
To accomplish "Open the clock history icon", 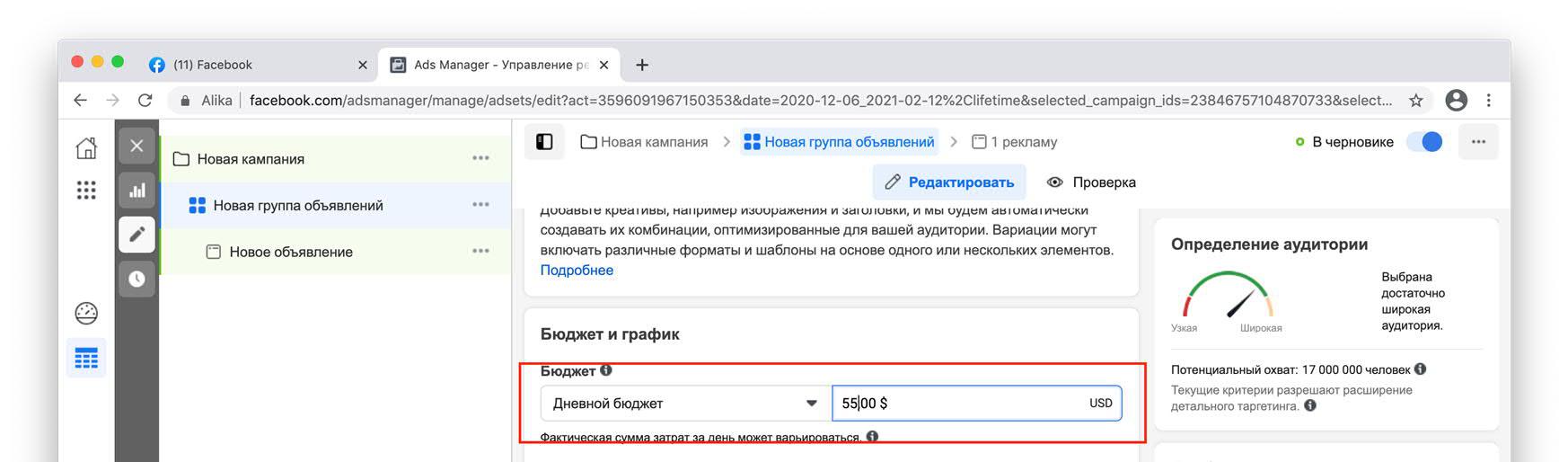I will click(x=137, y=279).
